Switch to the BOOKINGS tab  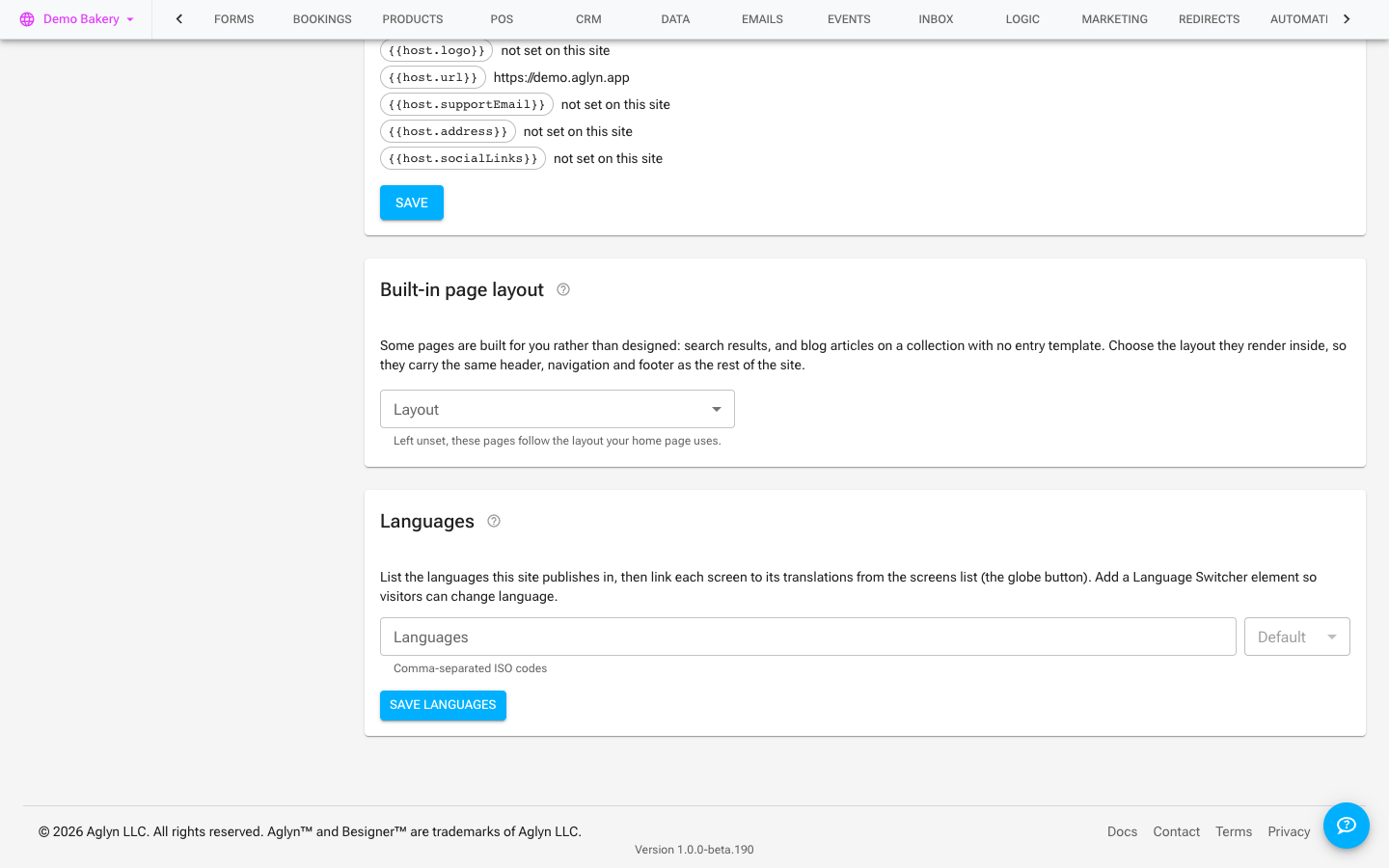tap(322, 19)
